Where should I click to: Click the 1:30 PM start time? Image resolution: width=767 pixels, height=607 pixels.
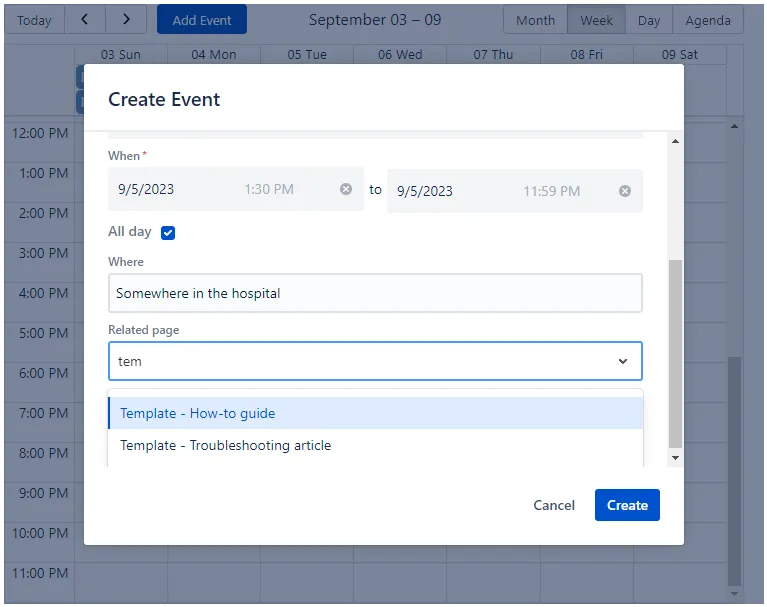[269, 189]
